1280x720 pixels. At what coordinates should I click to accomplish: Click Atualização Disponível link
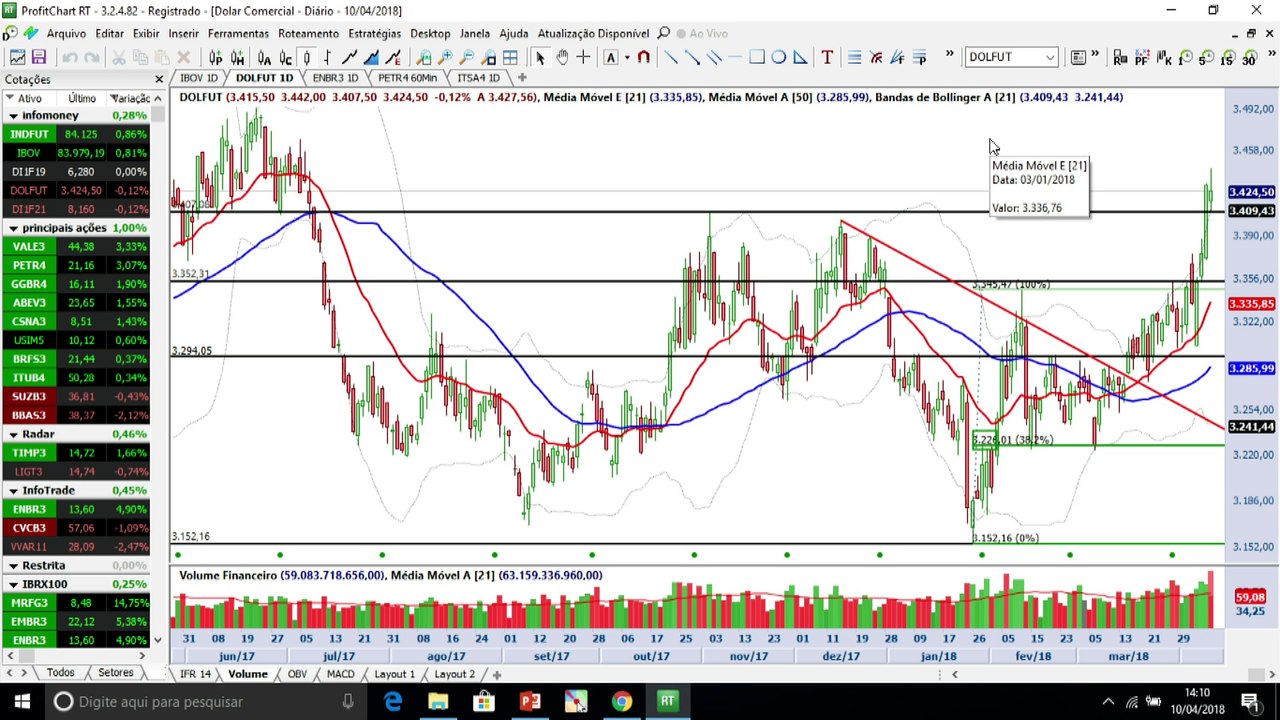coord(593,33)
